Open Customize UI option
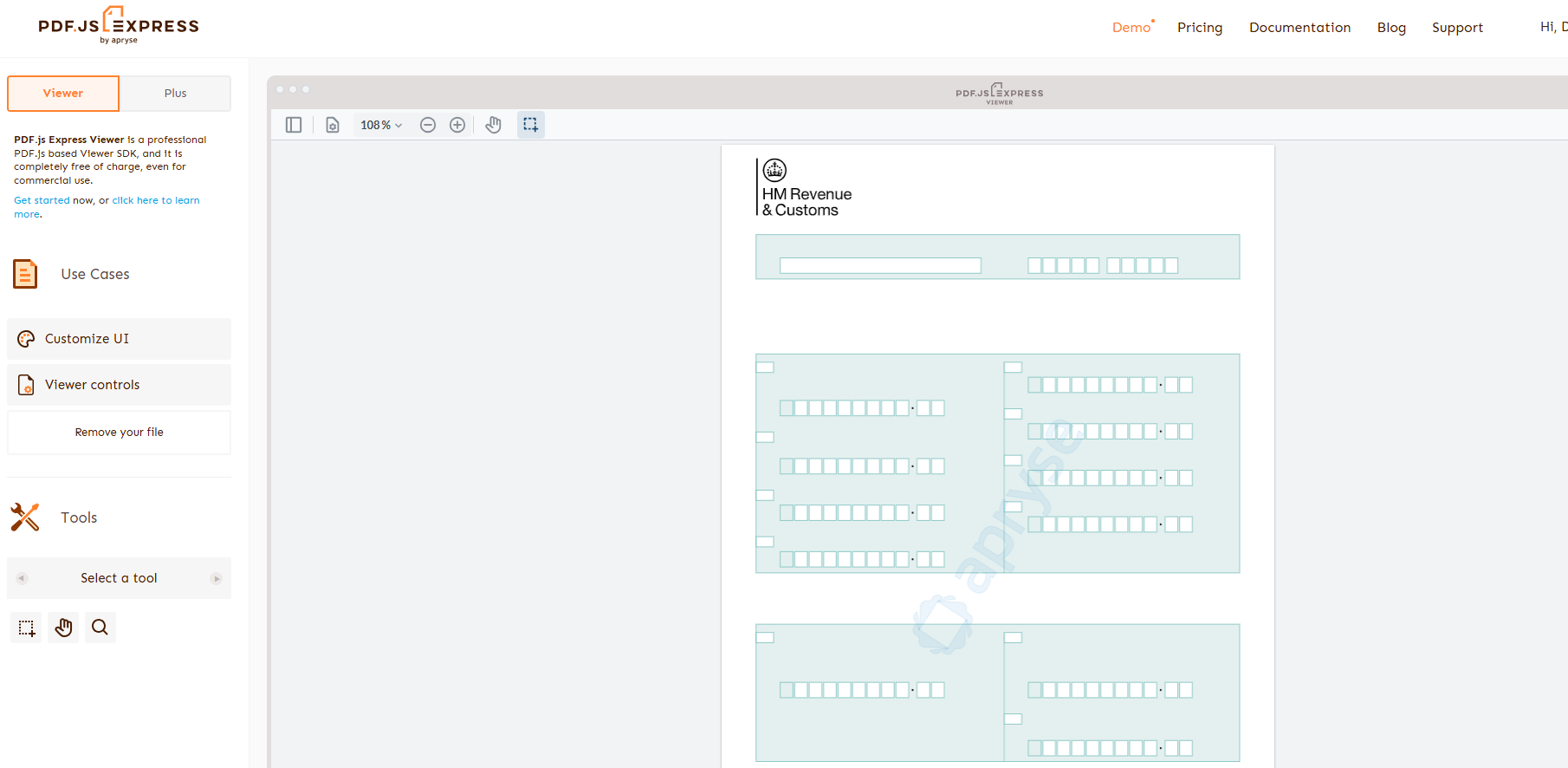 click(120, 339)
